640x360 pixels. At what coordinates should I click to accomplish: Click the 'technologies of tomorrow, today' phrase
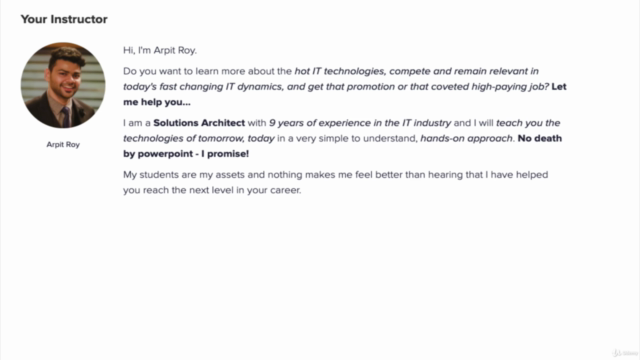point(199,139)
